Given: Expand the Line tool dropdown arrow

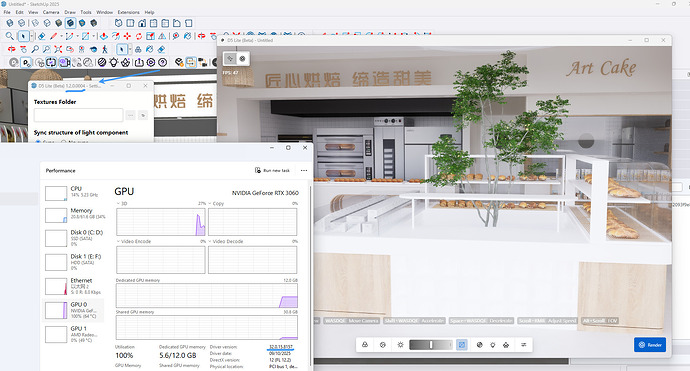Looking at the screenshot, I should point(61,36).
